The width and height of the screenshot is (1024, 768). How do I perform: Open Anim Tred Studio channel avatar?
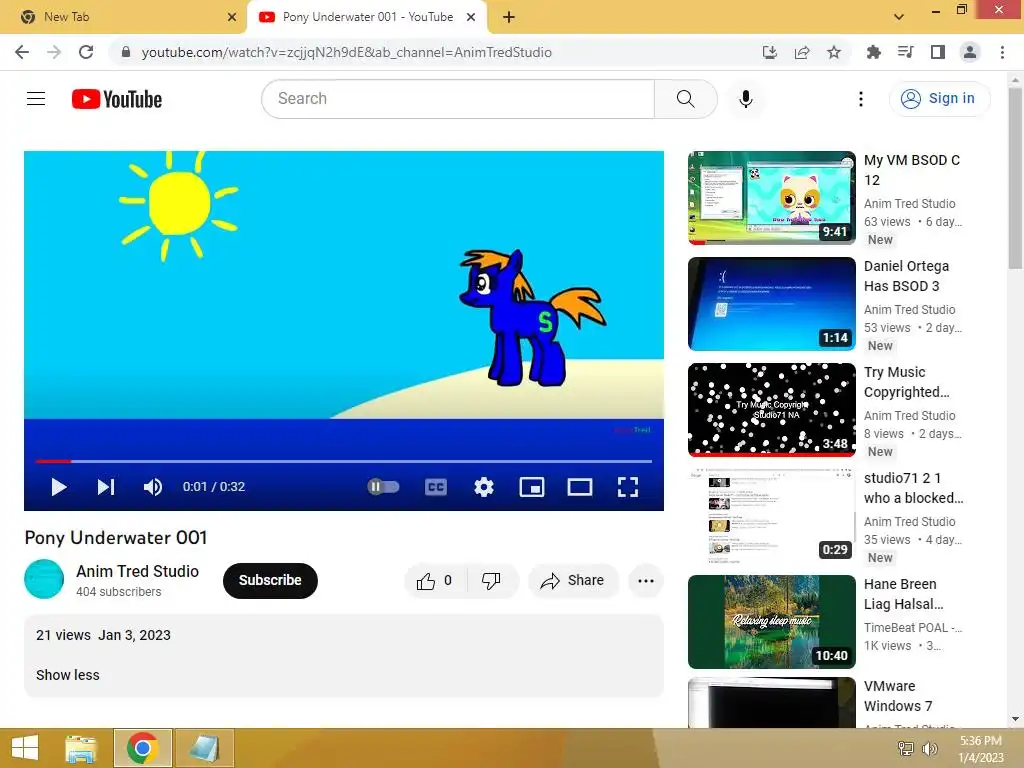[44, 579]
